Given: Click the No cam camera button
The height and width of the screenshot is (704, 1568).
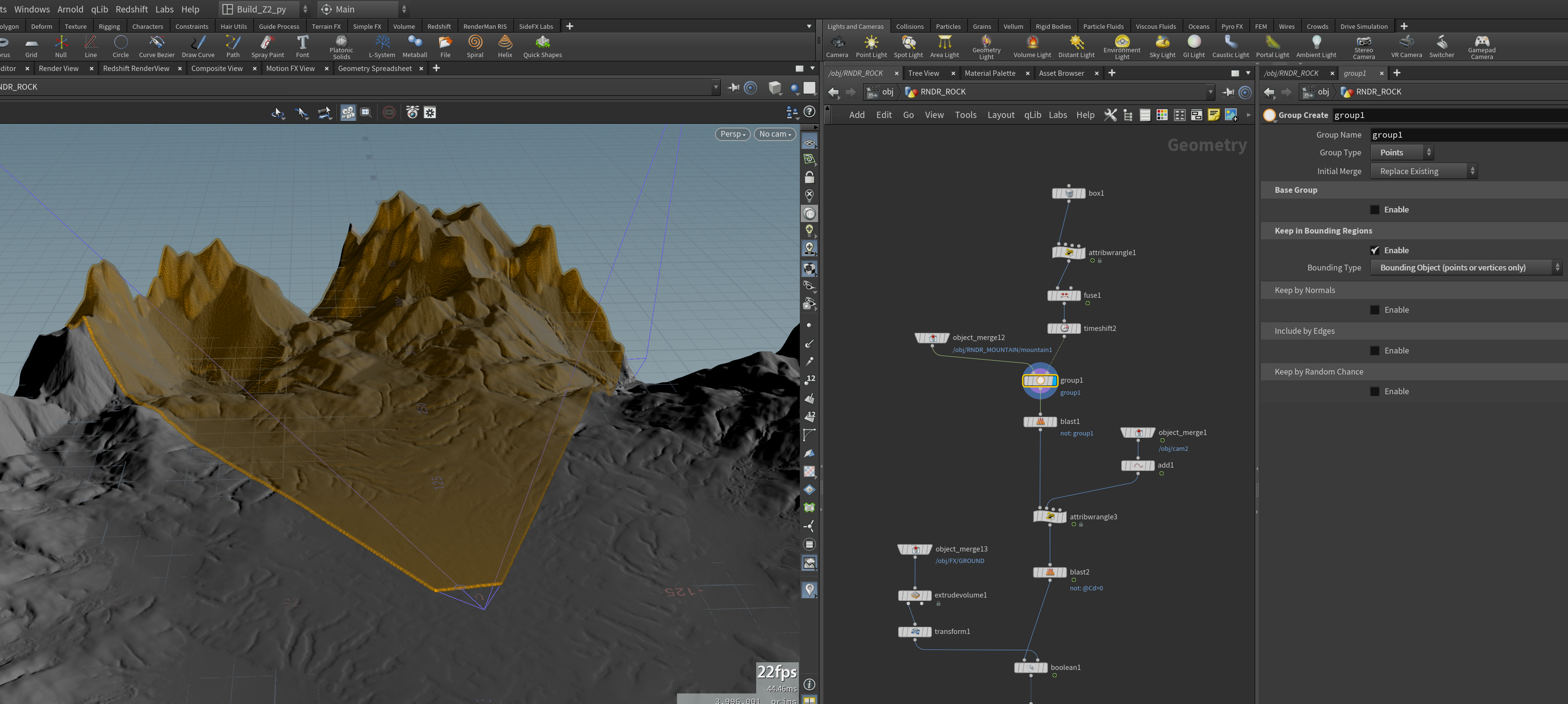Looking at the screenshot, I should (774, 134).
